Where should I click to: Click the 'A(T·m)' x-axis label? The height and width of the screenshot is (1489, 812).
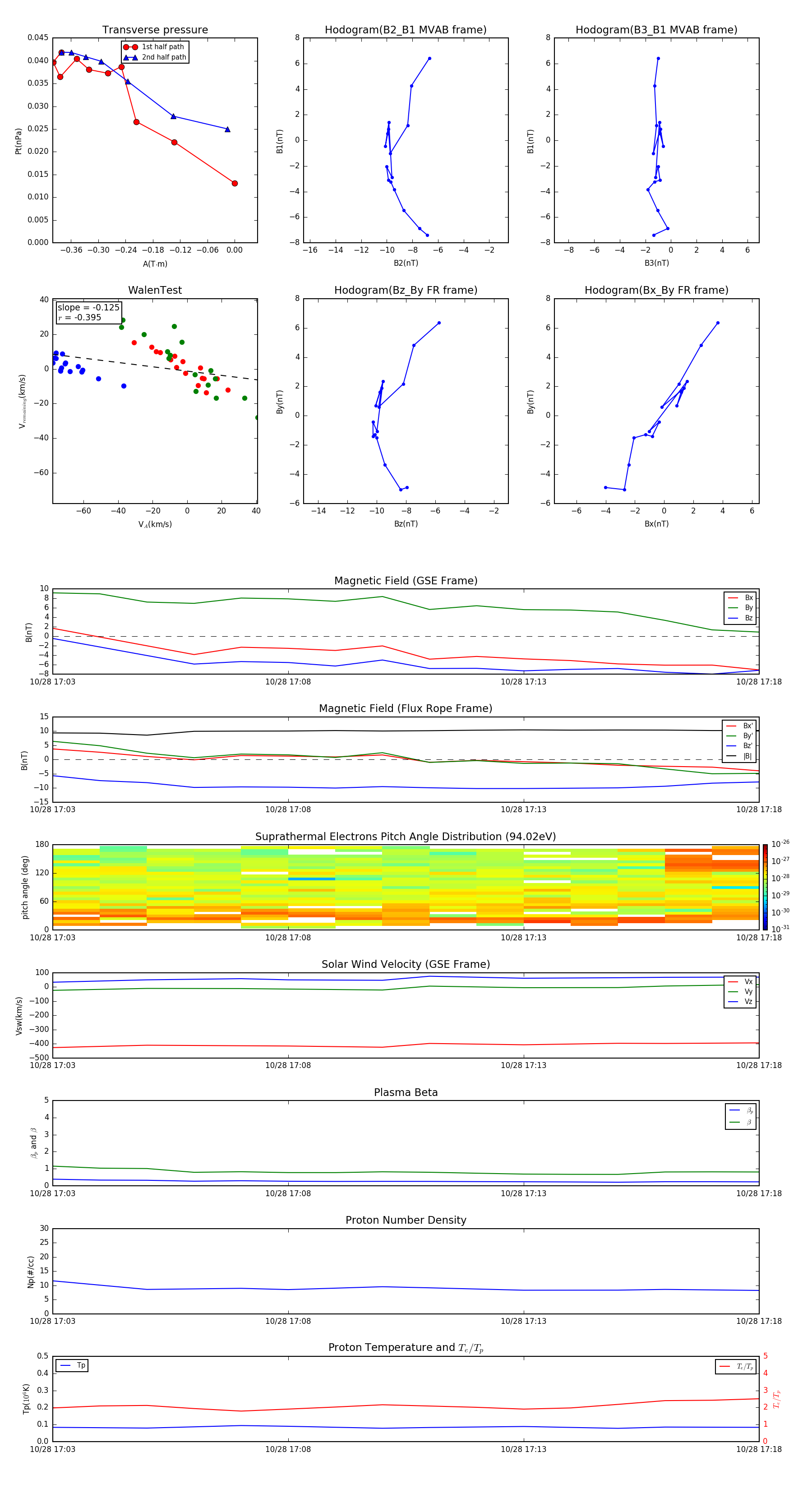[x=155, y=264]
